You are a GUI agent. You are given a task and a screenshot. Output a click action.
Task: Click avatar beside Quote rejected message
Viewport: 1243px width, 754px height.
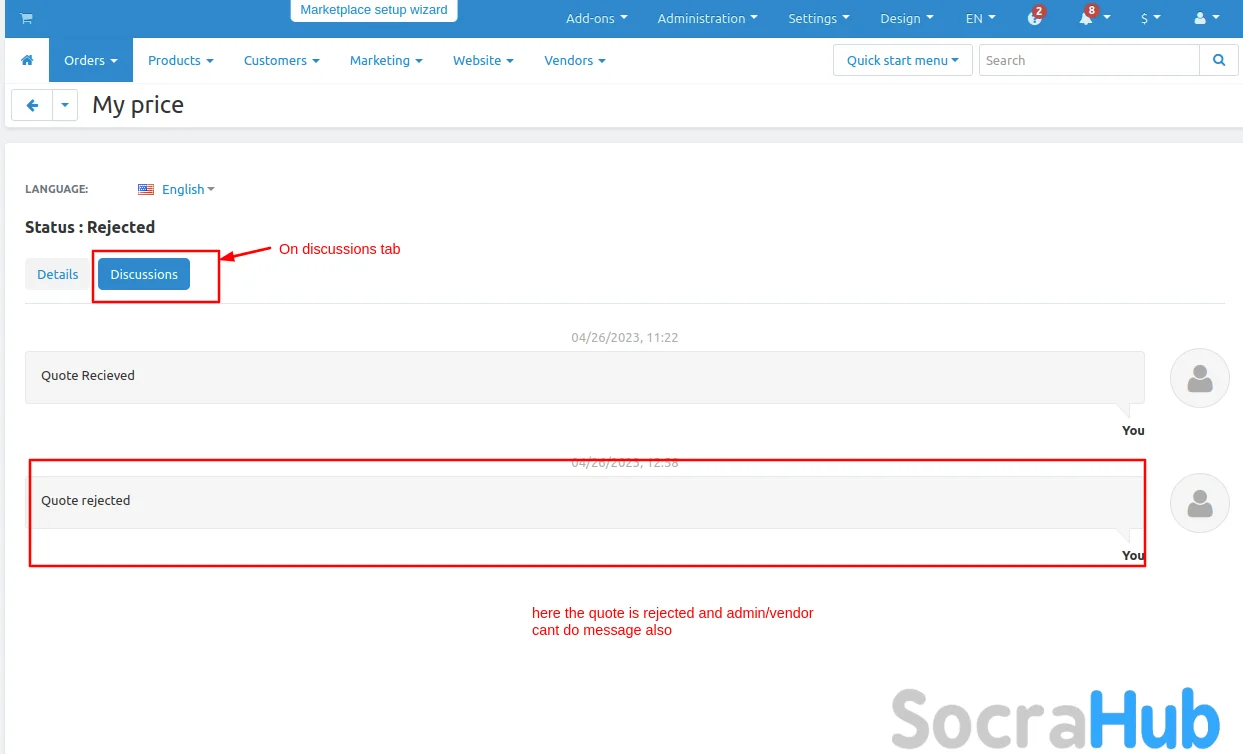point(1199,503)
